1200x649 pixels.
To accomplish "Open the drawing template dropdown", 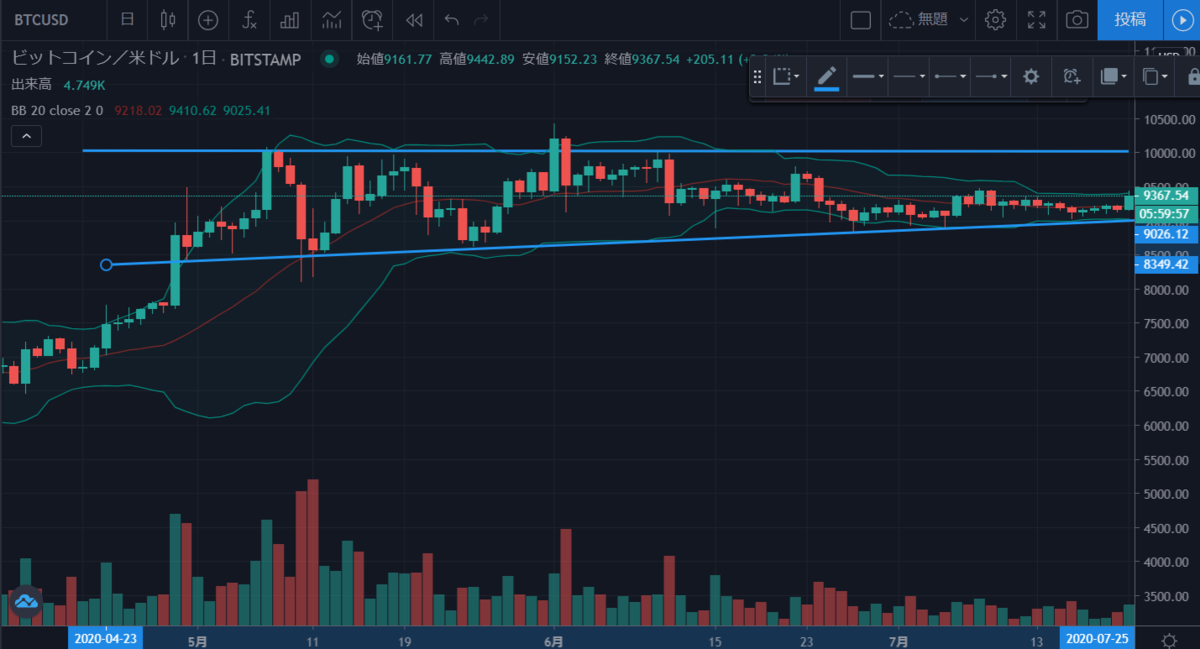I will (786, 76).
